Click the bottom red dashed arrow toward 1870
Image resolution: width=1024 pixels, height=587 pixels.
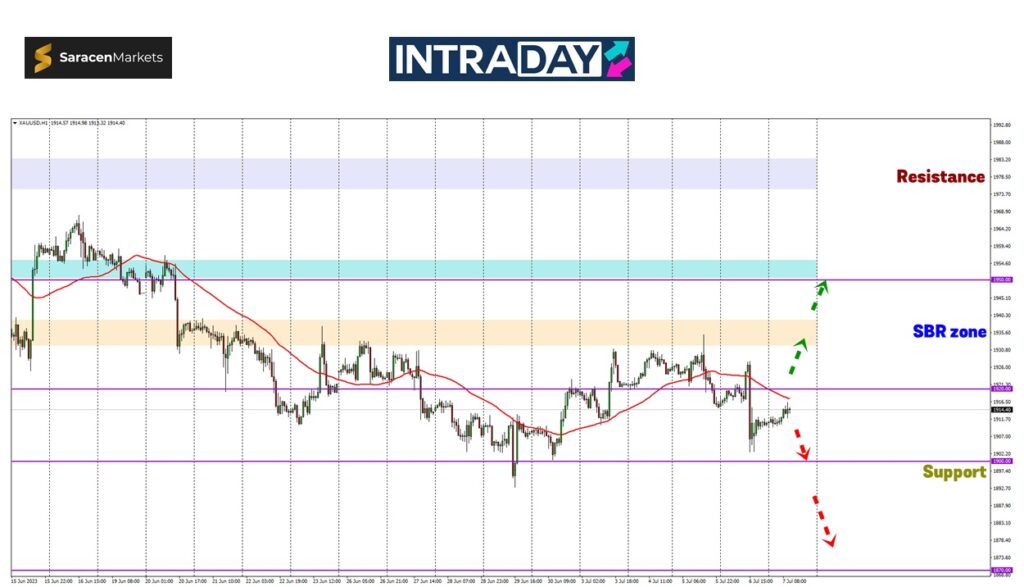[823, 520]
